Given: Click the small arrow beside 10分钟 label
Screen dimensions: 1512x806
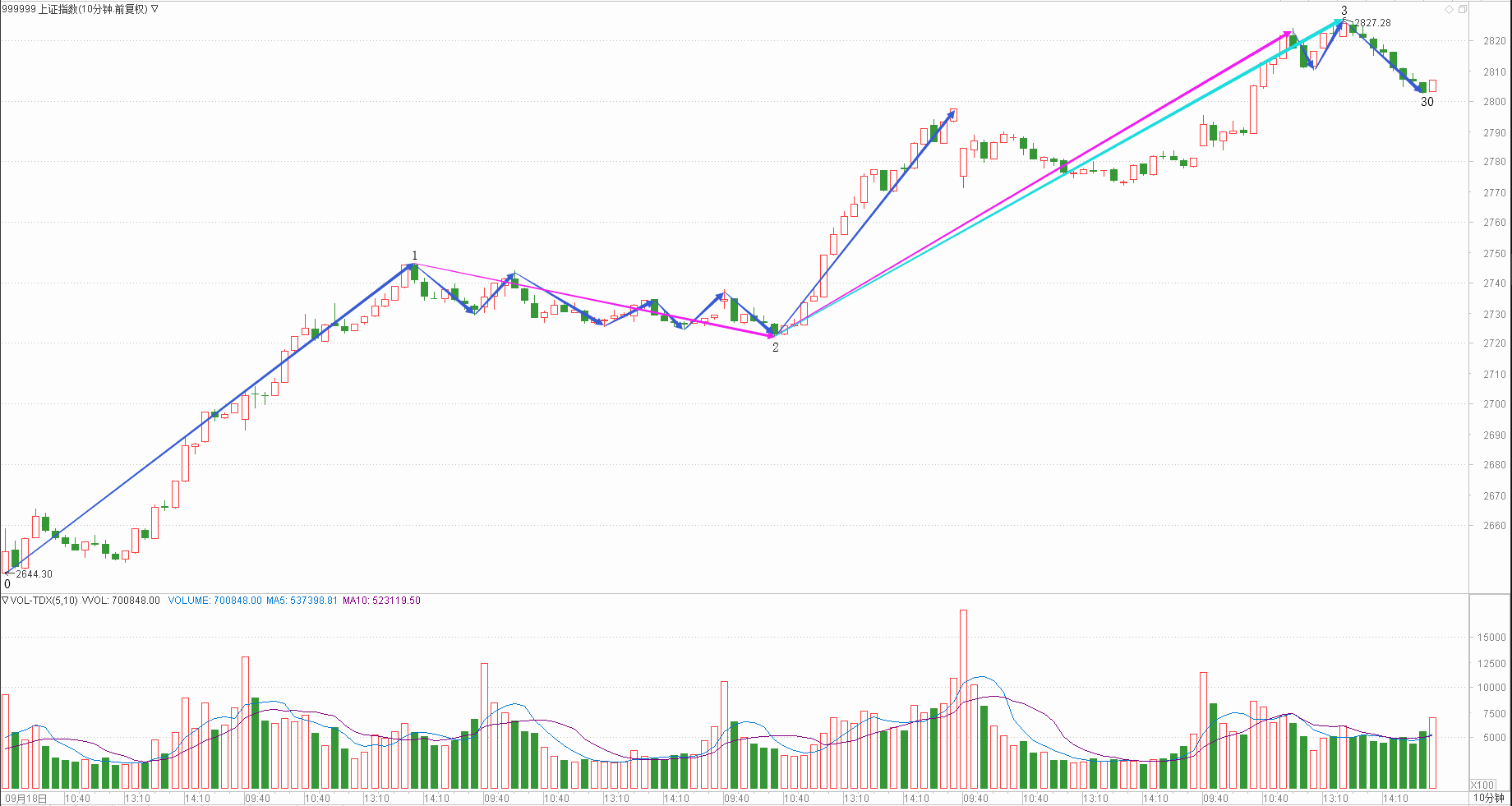Looking at the screenshot, I should (1506, 798).
